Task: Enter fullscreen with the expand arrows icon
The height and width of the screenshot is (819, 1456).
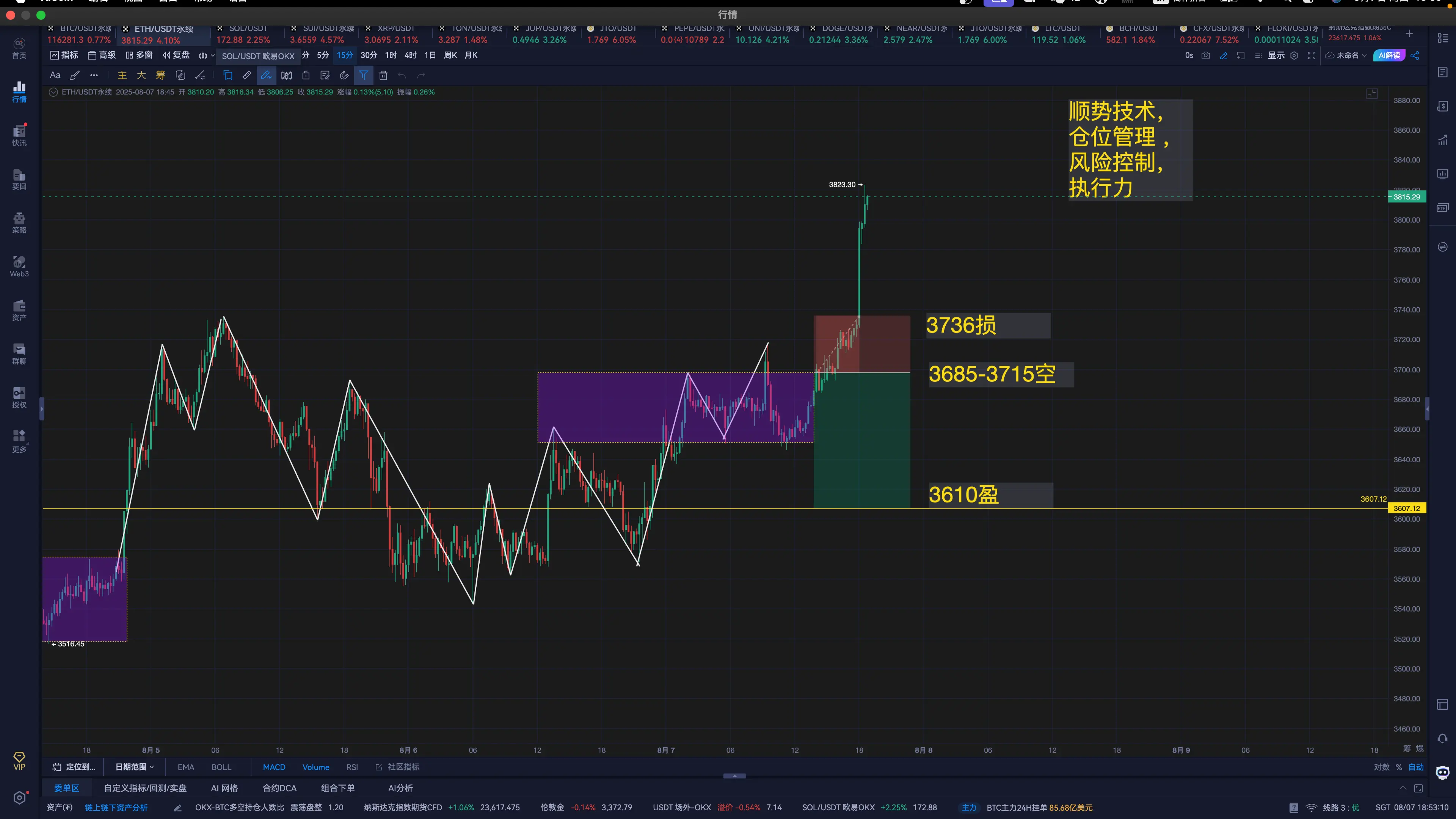Action: click(x=1312, y=55)
